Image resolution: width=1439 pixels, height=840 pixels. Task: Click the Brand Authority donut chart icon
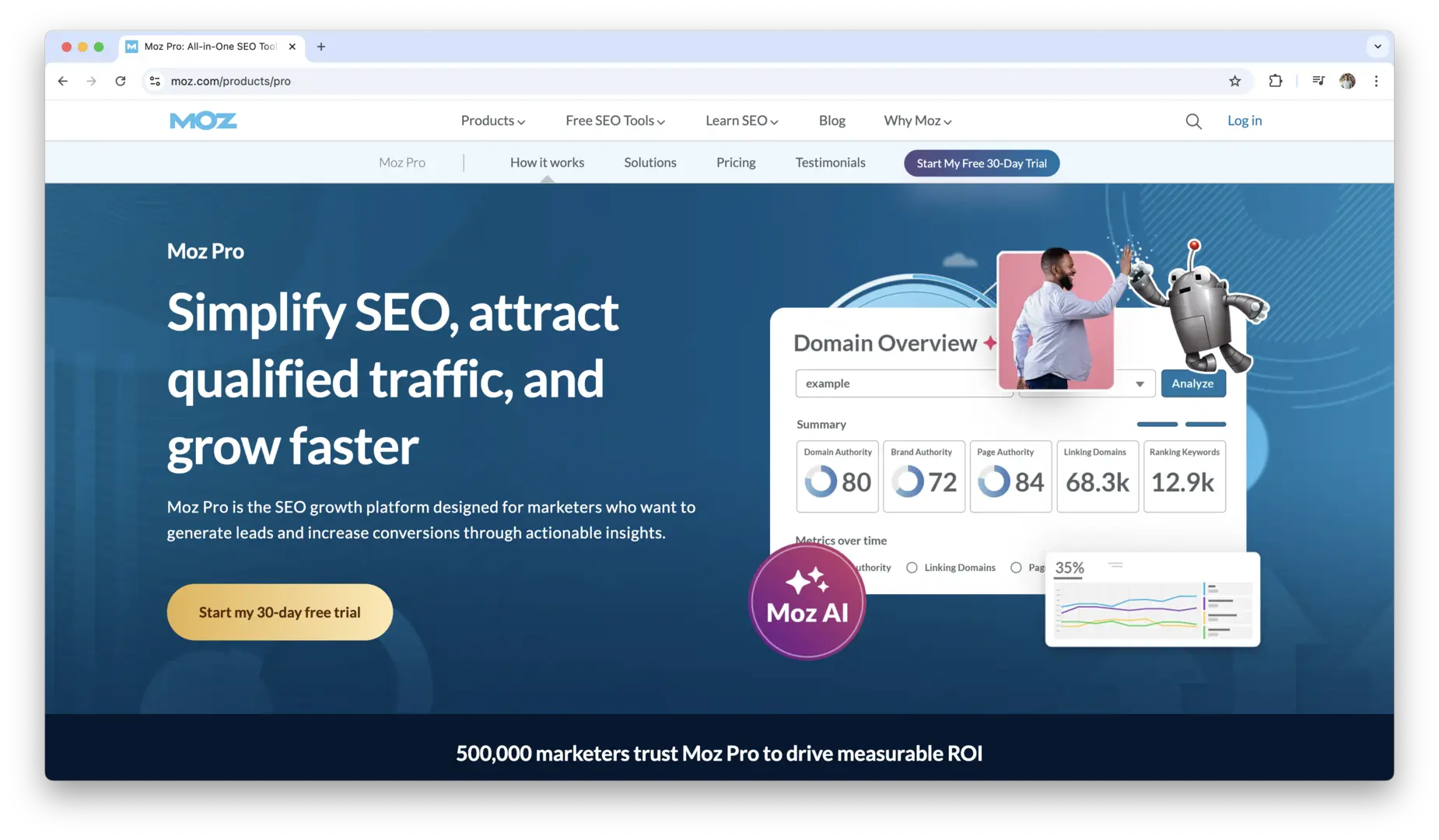click(908, 481)
